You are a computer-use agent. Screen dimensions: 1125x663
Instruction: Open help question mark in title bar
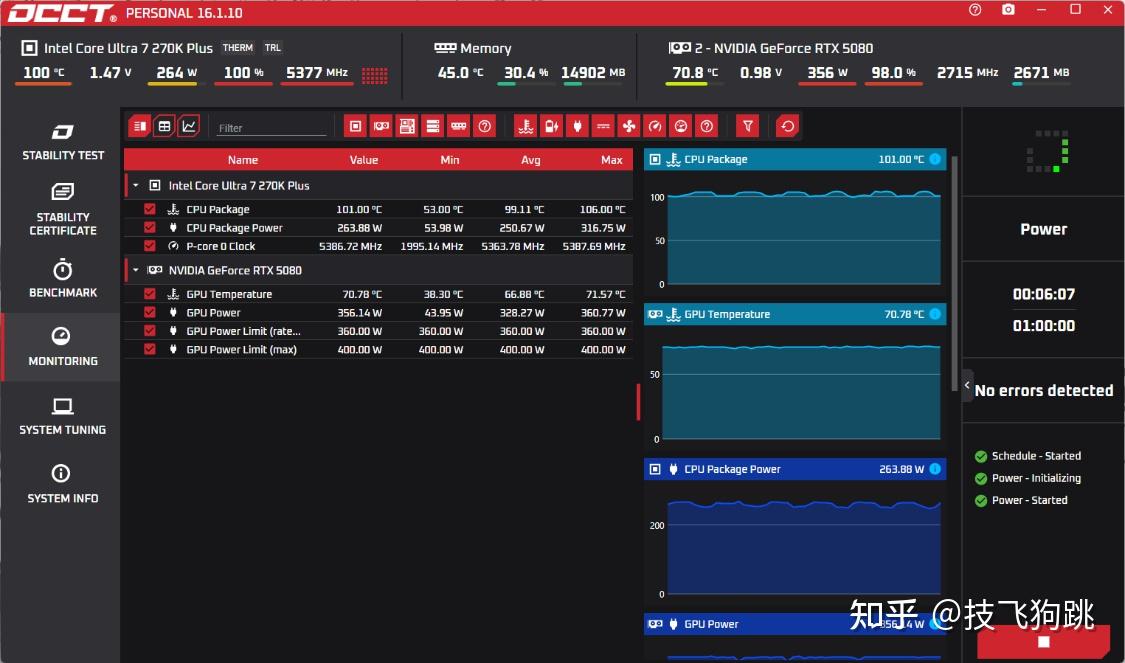(975, 10)
